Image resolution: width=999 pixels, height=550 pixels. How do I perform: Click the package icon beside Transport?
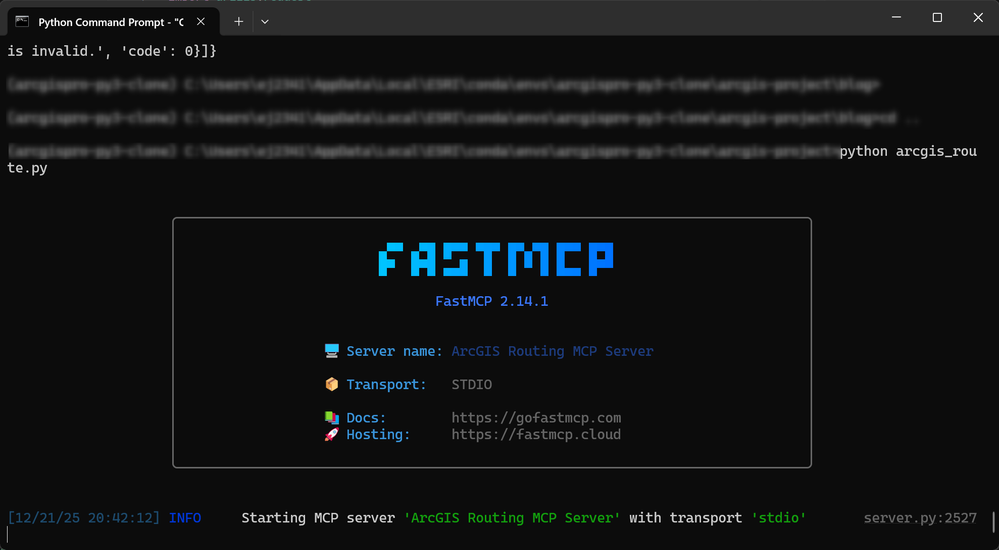pyautogui.click(x=332, y=384)
